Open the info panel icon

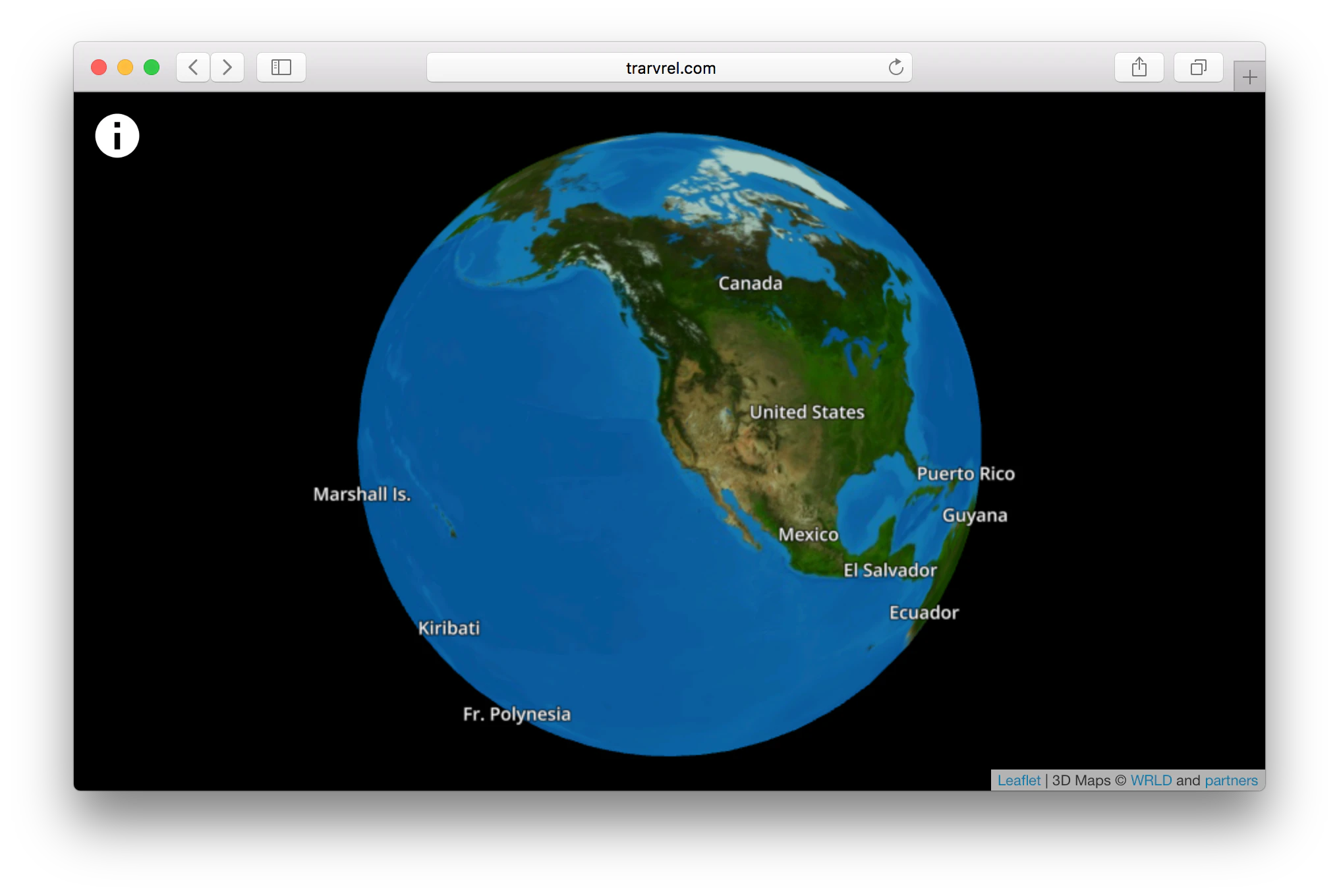coord(117,136)
